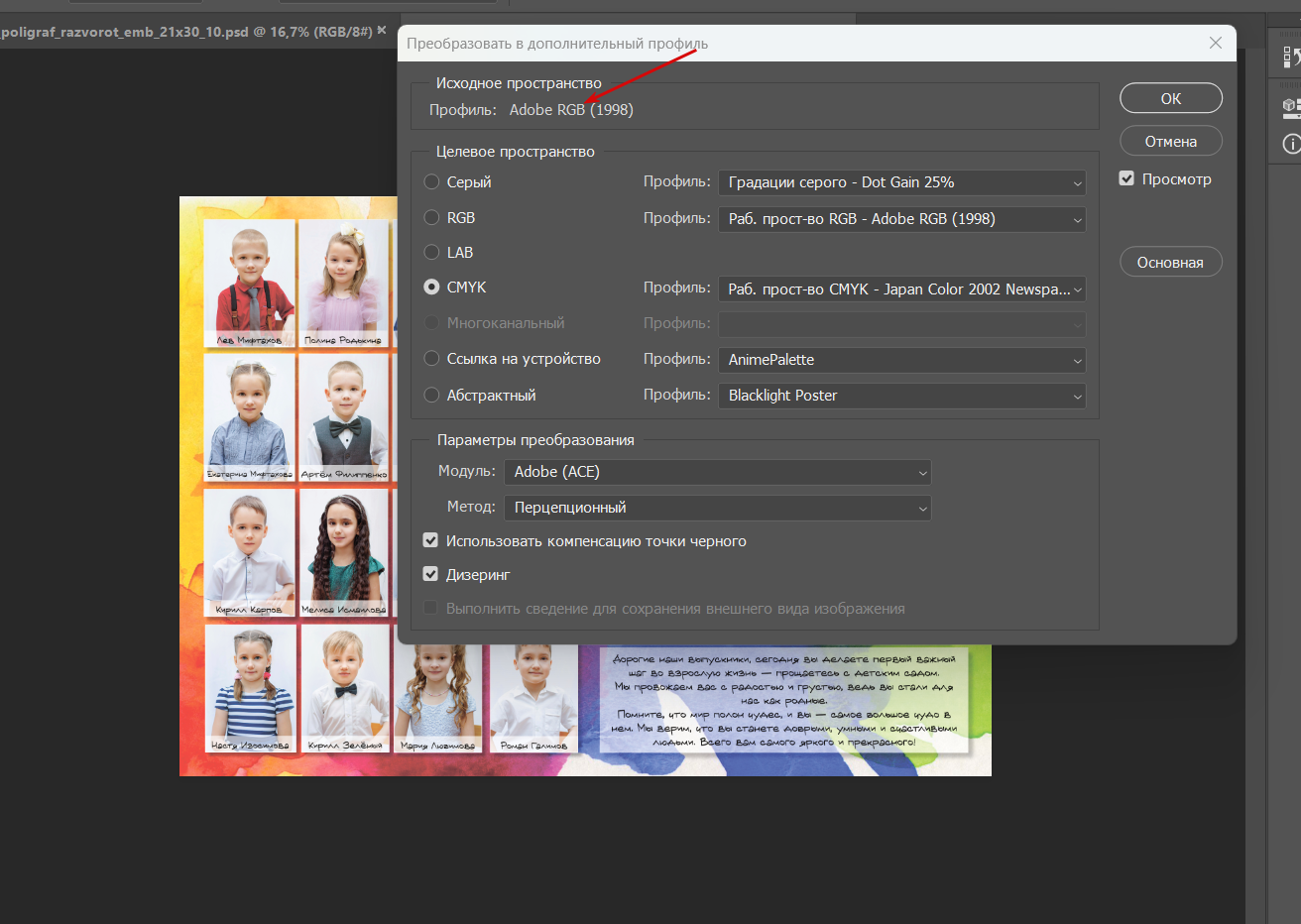This screenshot has height=924, width=1301.
Task: Expand the Модуль Adobe (ACE) dropdown
Action: coord(717,472)
